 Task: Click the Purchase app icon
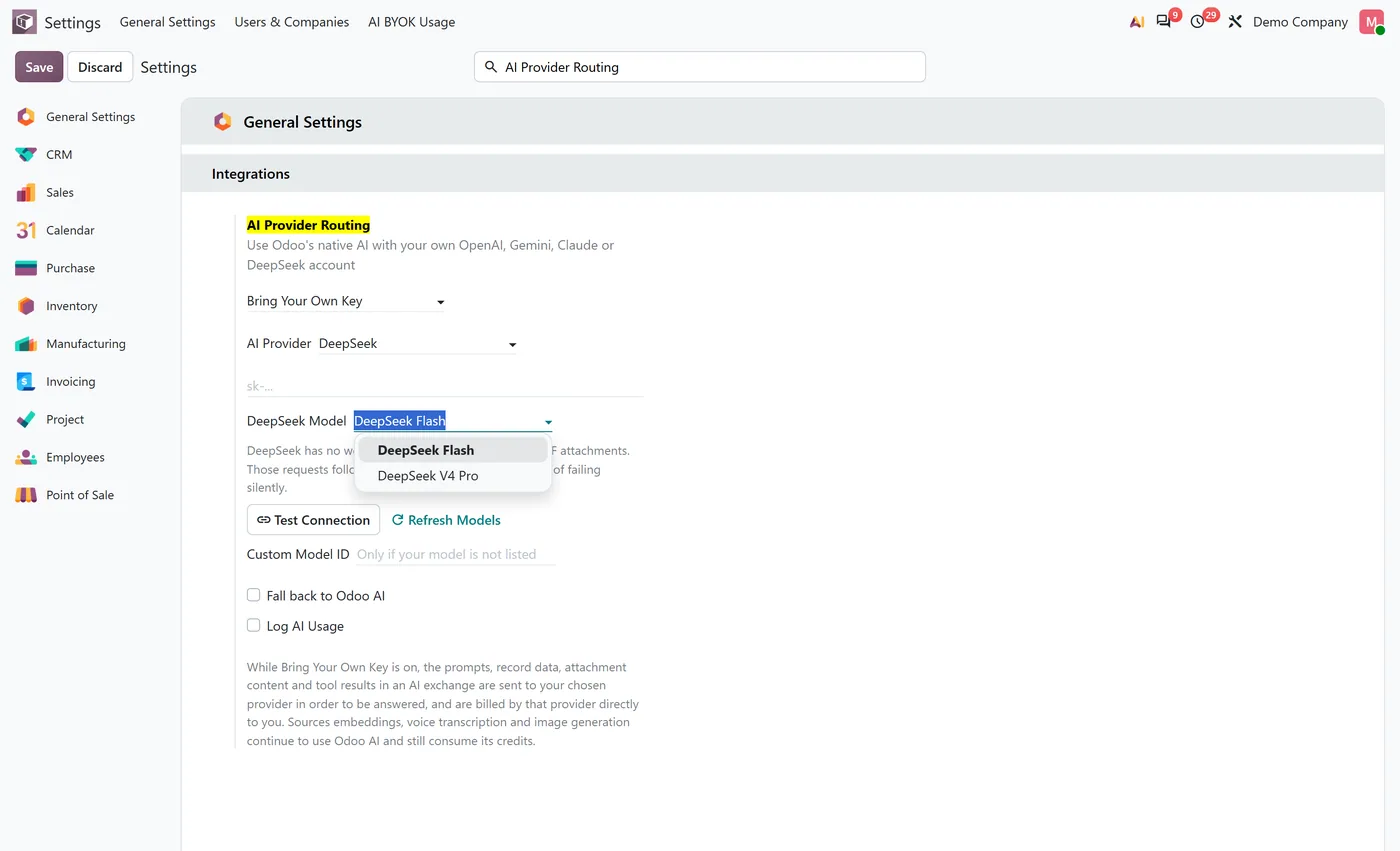point(26,268)
